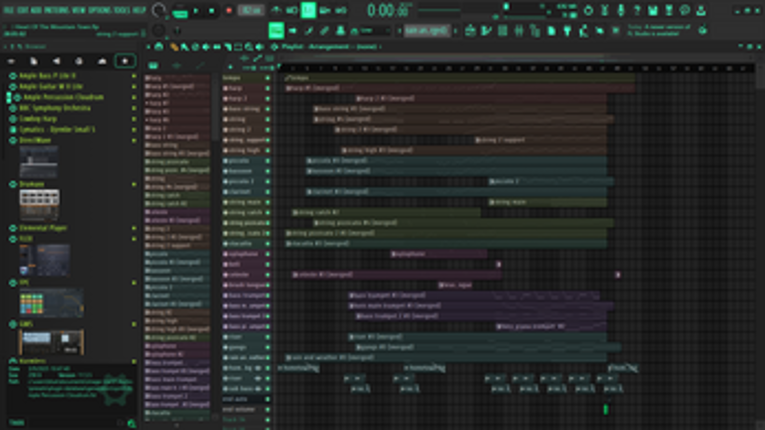Open the piano roll view icon
Image resolution: width=765 pixels, height=430 pixels.
click(486, 31)
